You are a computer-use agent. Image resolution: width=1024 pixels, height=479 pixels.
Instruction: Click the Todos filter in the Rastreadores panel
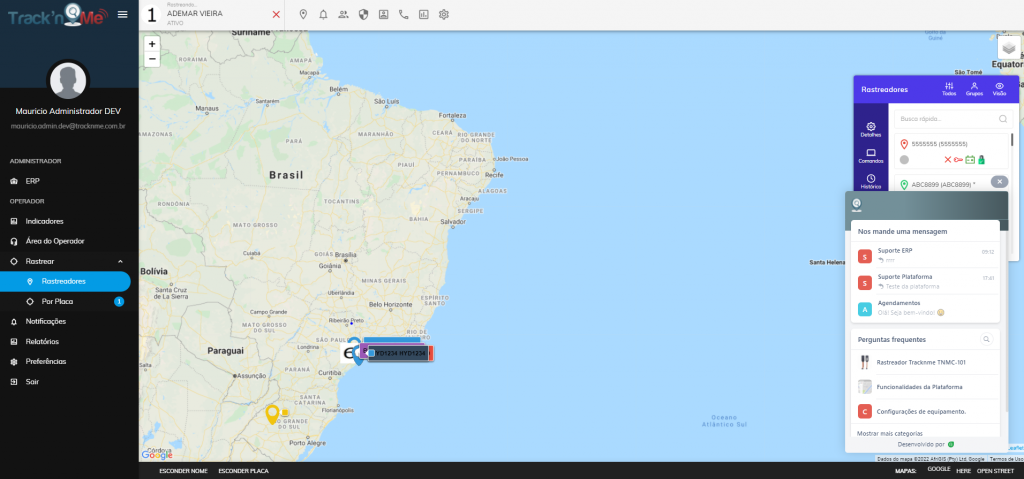click(x=949, y=89)
